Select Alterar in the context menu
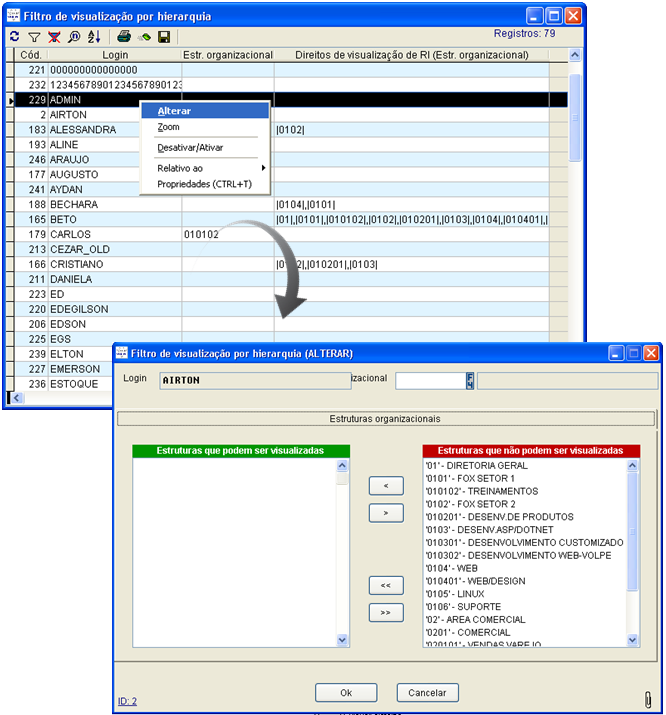This screenshot has width=666, height=715. [x=175, y=111]
